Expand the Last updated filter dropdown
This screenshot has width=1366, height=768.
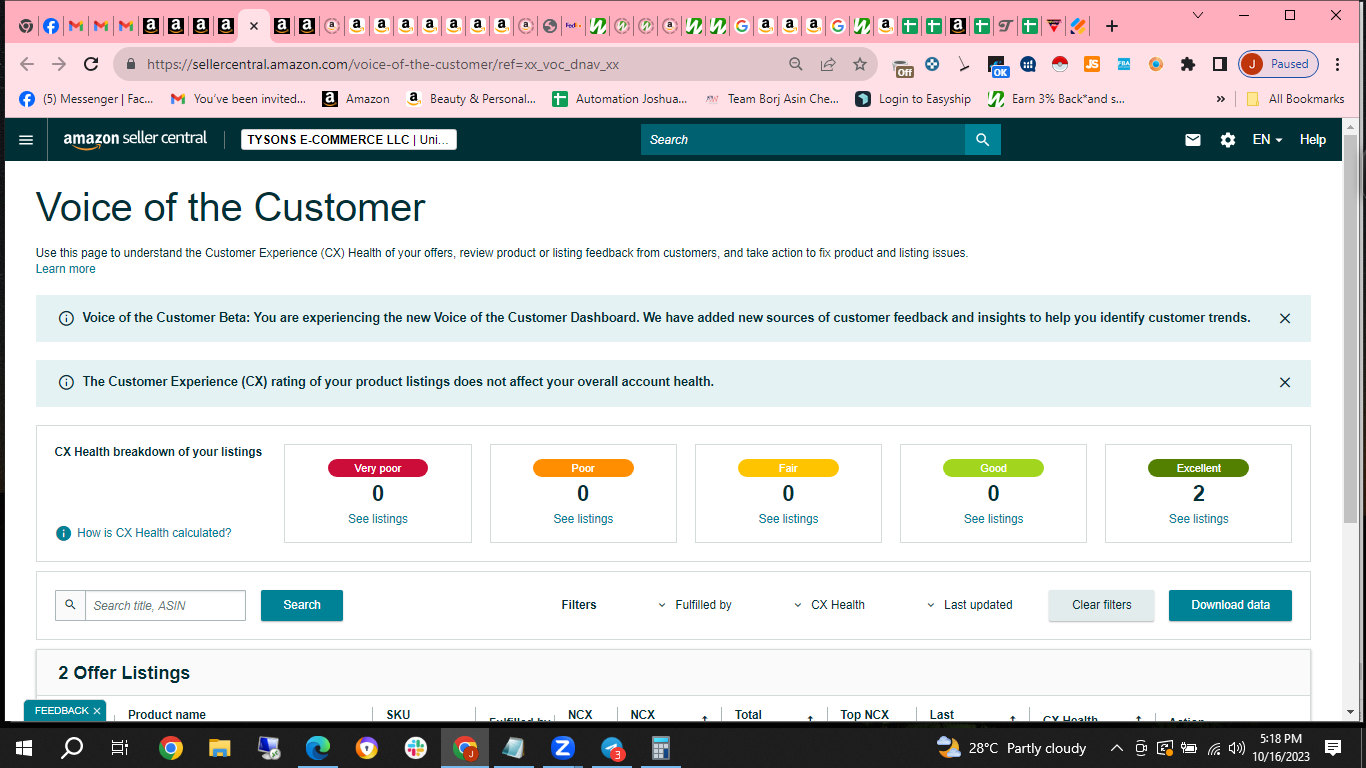pyautogui.click(x=970, y=605)
